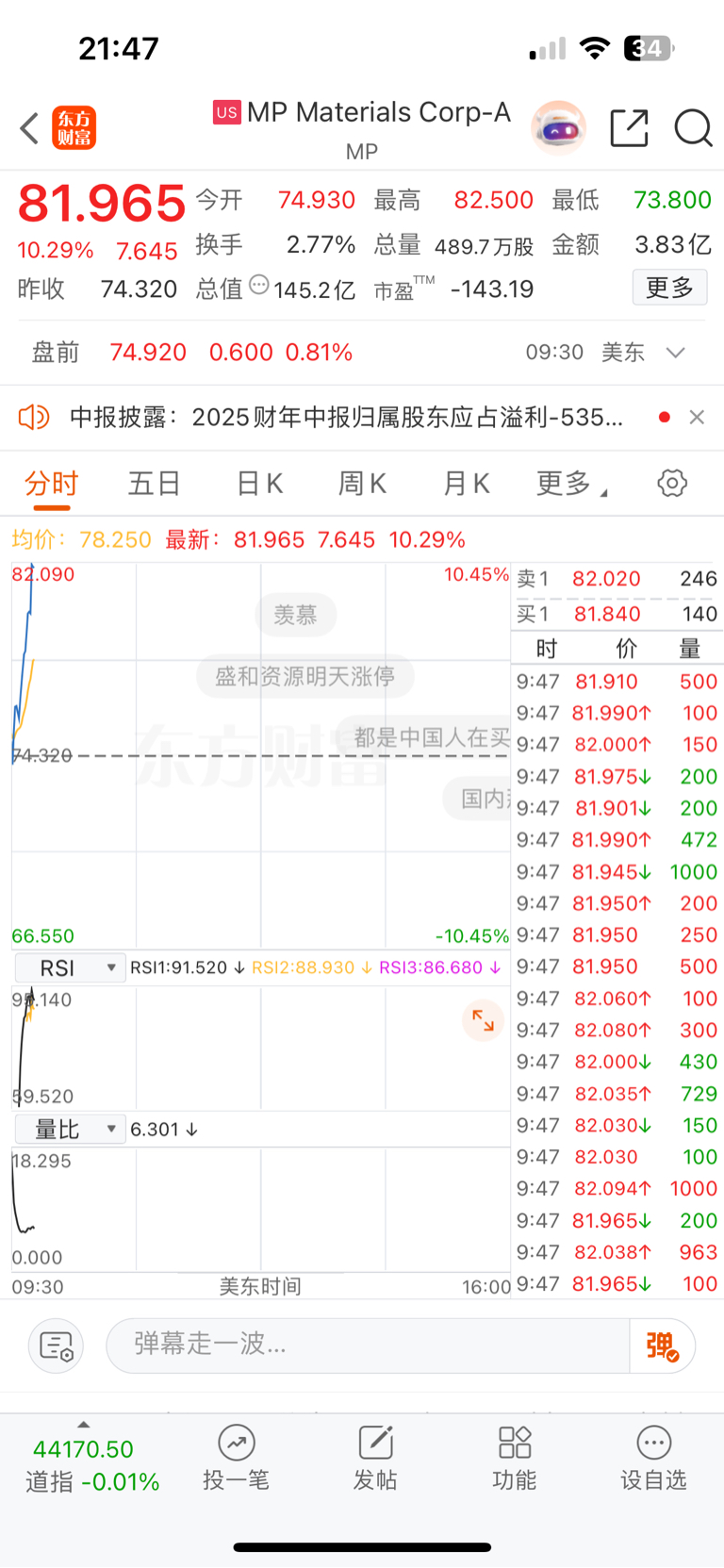Image resolution: width=724 pixels, height=1568 pixels.
Task: Expand the chart to fullscreen
Action: click(x=483, y=1020)
